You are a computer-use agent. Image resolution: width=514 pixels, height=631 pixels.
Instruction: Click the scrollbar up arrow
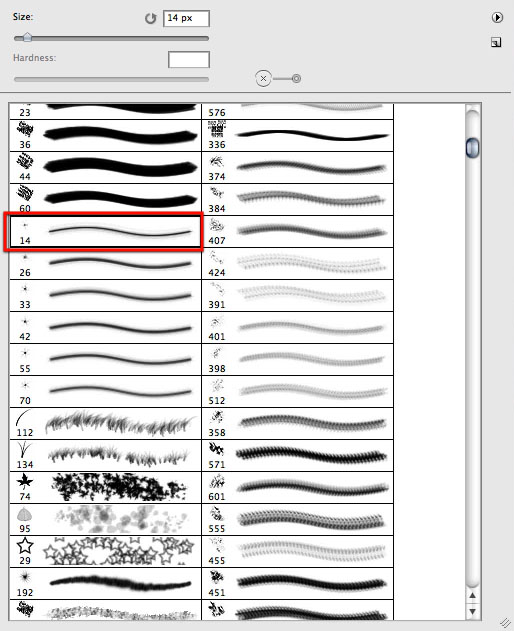473,596
